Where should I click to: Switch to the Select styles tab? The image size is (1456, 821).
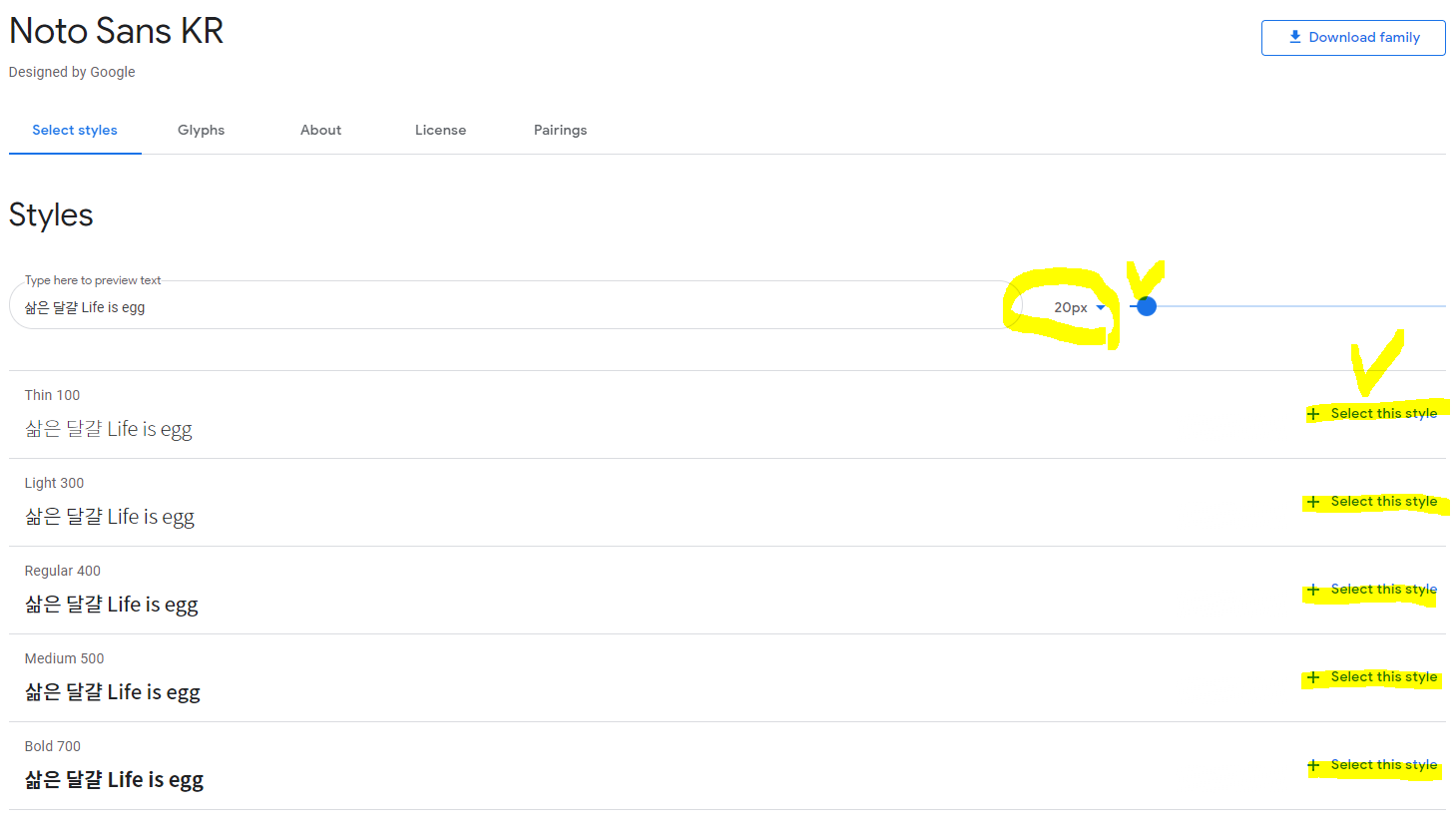(75, 130)
